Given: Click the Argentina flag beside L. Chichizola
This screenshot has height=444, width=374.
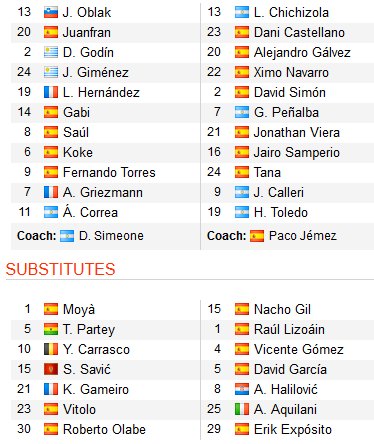Looking at the screenshot, I should [x=242, y=13].
